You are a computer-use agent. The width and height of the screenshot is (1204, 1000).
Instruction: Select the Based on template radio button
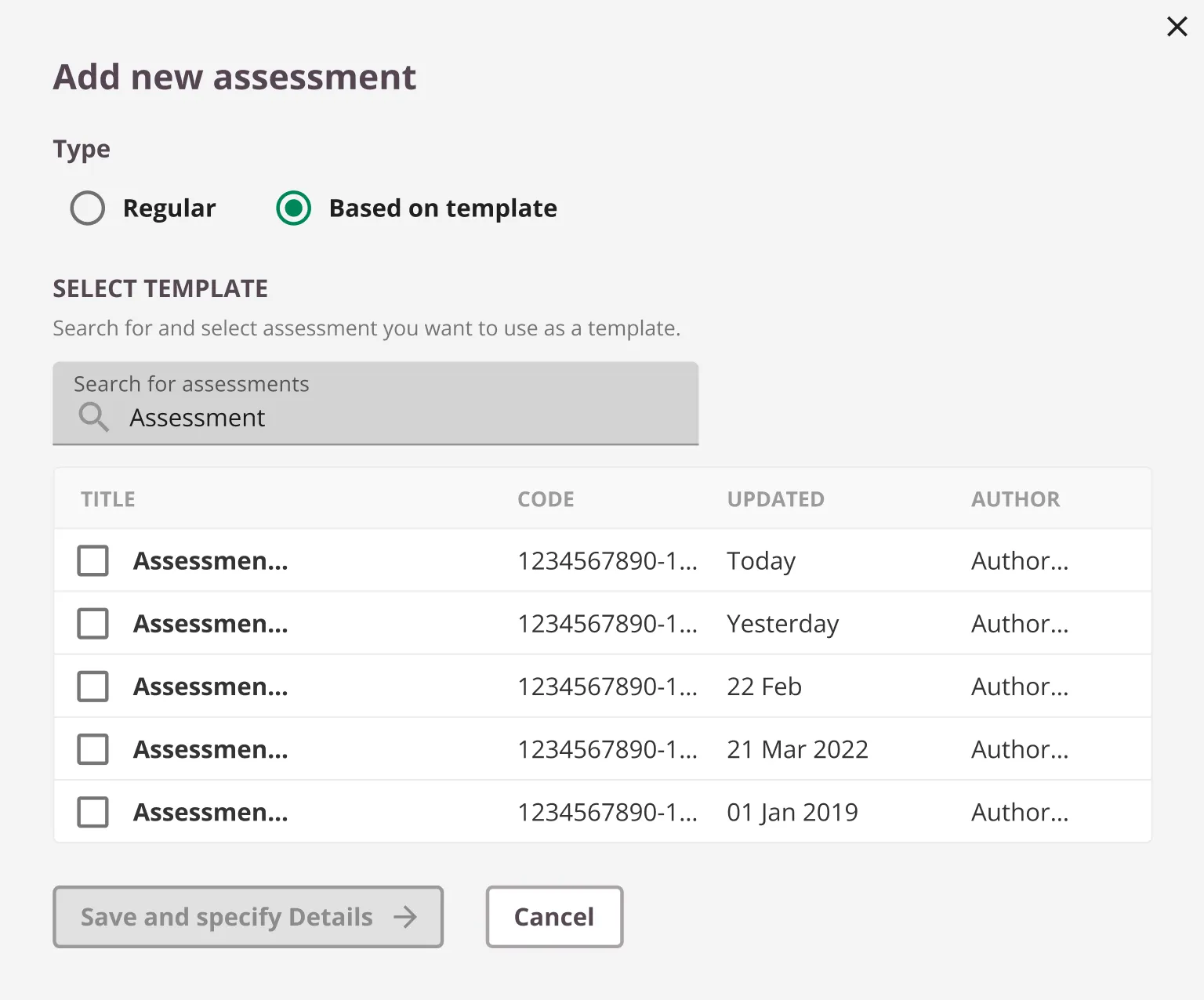coord(294,208)
